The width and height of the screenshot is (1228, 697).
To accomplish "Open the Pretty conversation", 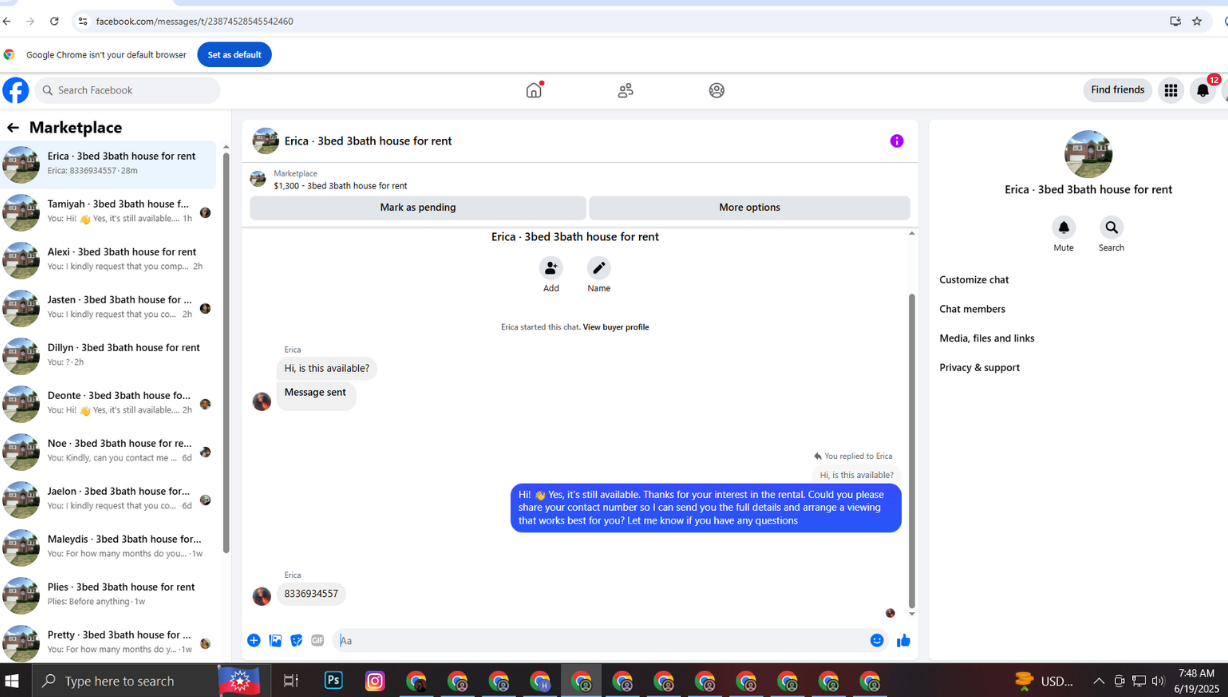I will tap(108, 642).
